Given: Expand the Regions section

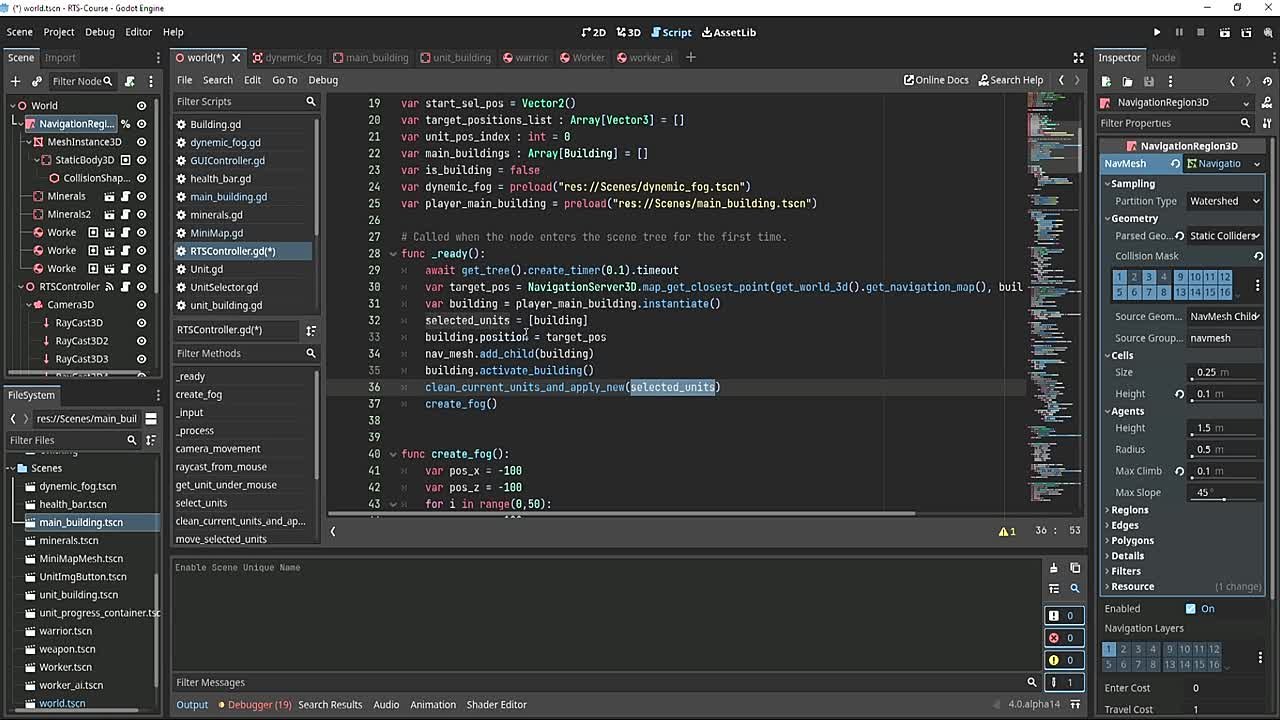Looking at the screenshot, I should coord(1127,510).
